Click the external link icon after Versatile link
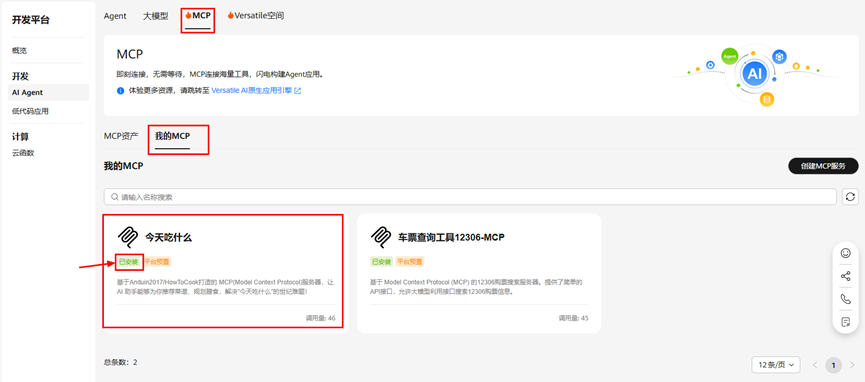The width and height of the screenshot is (865, 382). (298, 91)
